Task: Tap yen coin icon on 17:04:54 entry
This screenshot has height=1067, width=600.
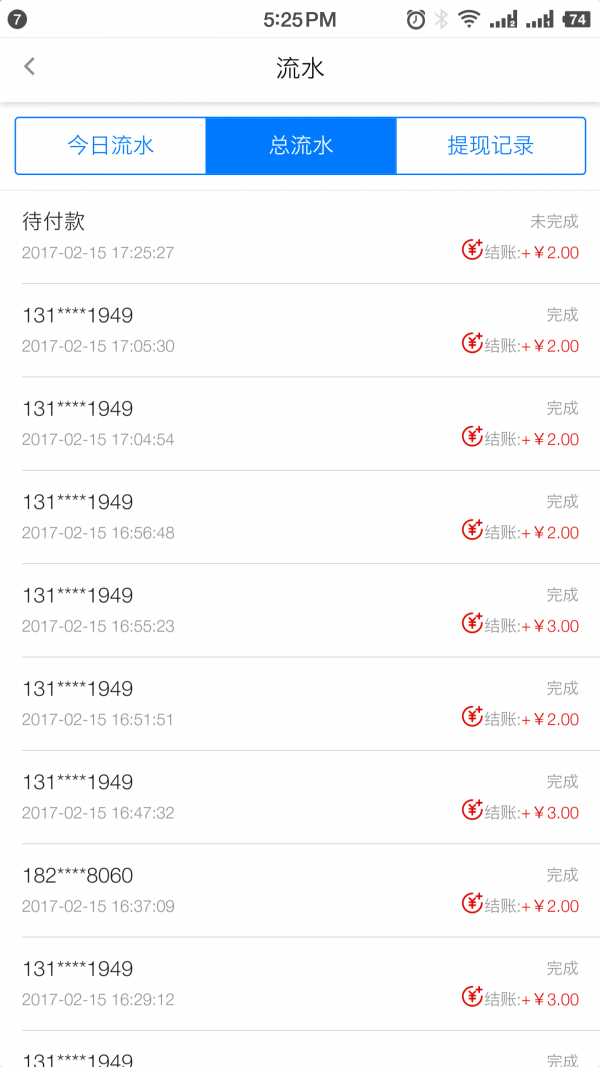Action: coord(472,436)
